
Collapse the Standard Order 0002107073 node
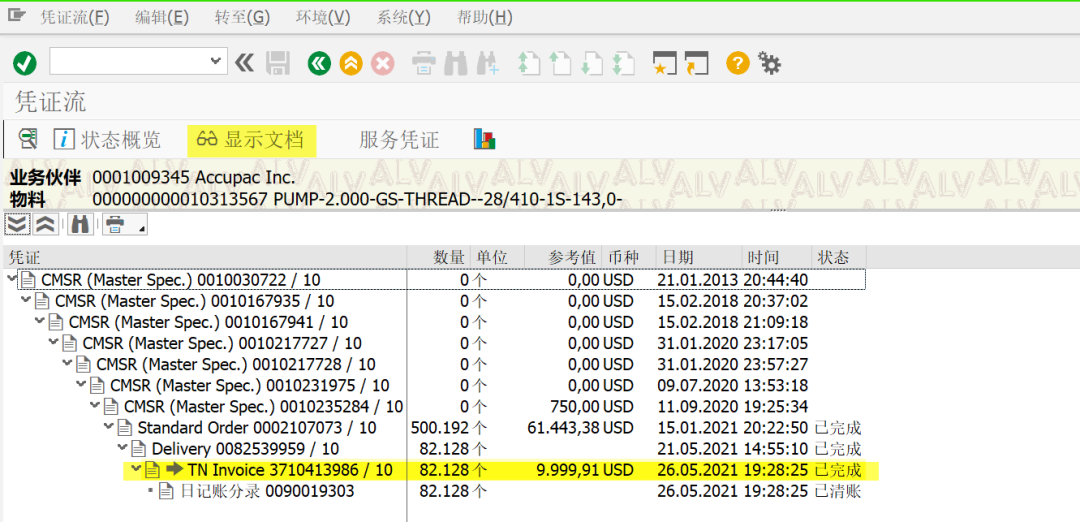(108, 427)
